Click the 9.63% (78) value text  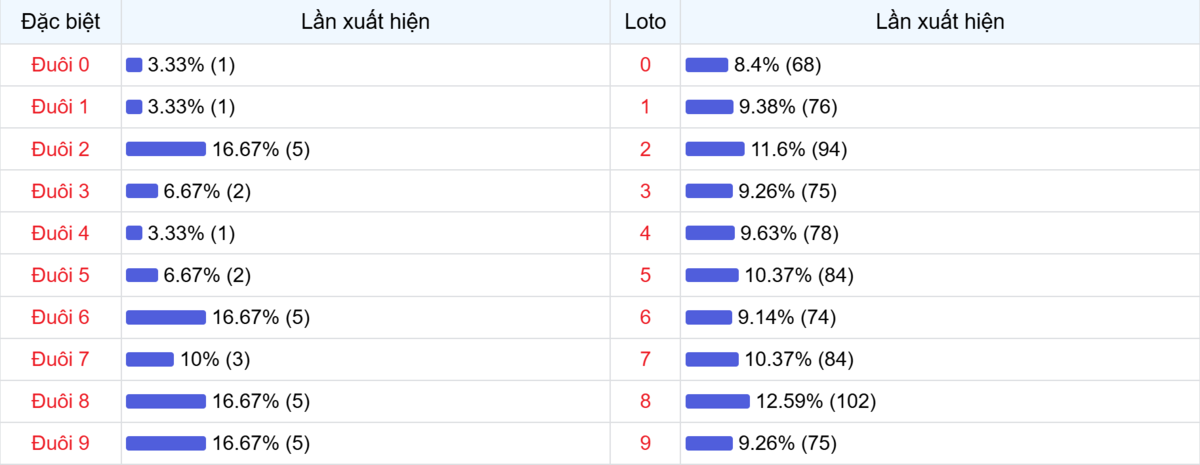(788, 233)
